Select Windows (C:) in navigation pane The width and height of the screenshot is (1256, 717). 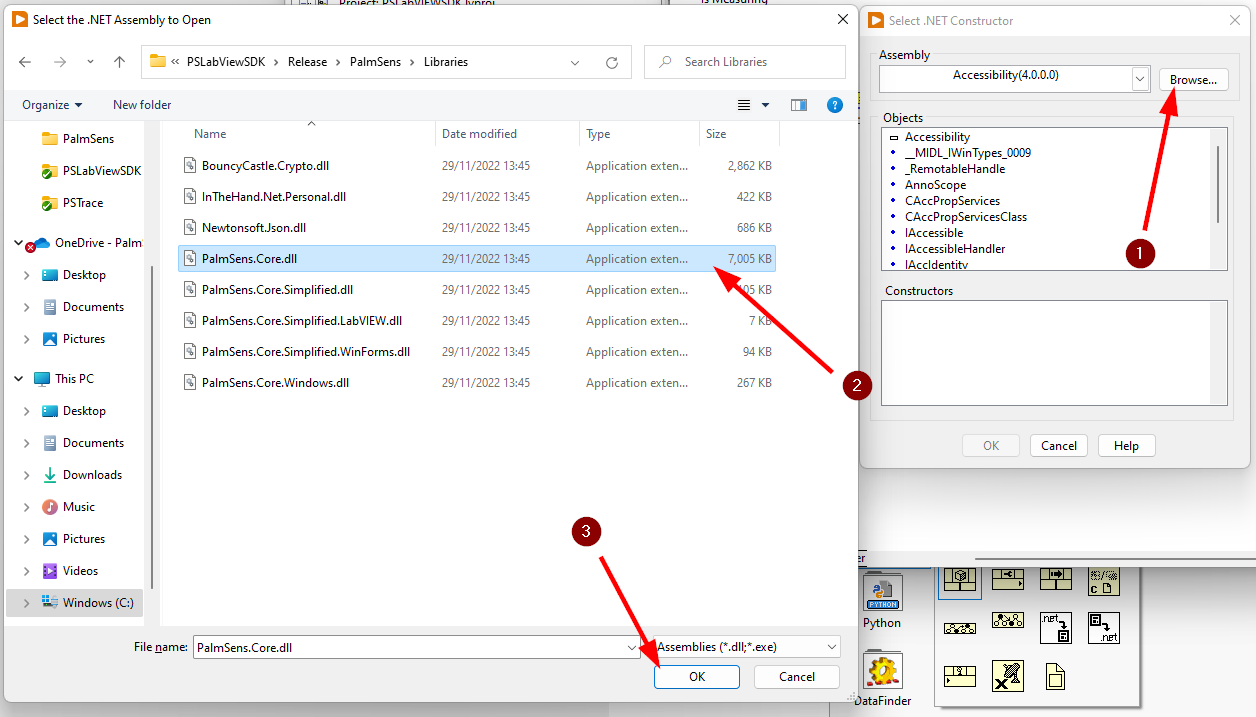click(97, 603)
